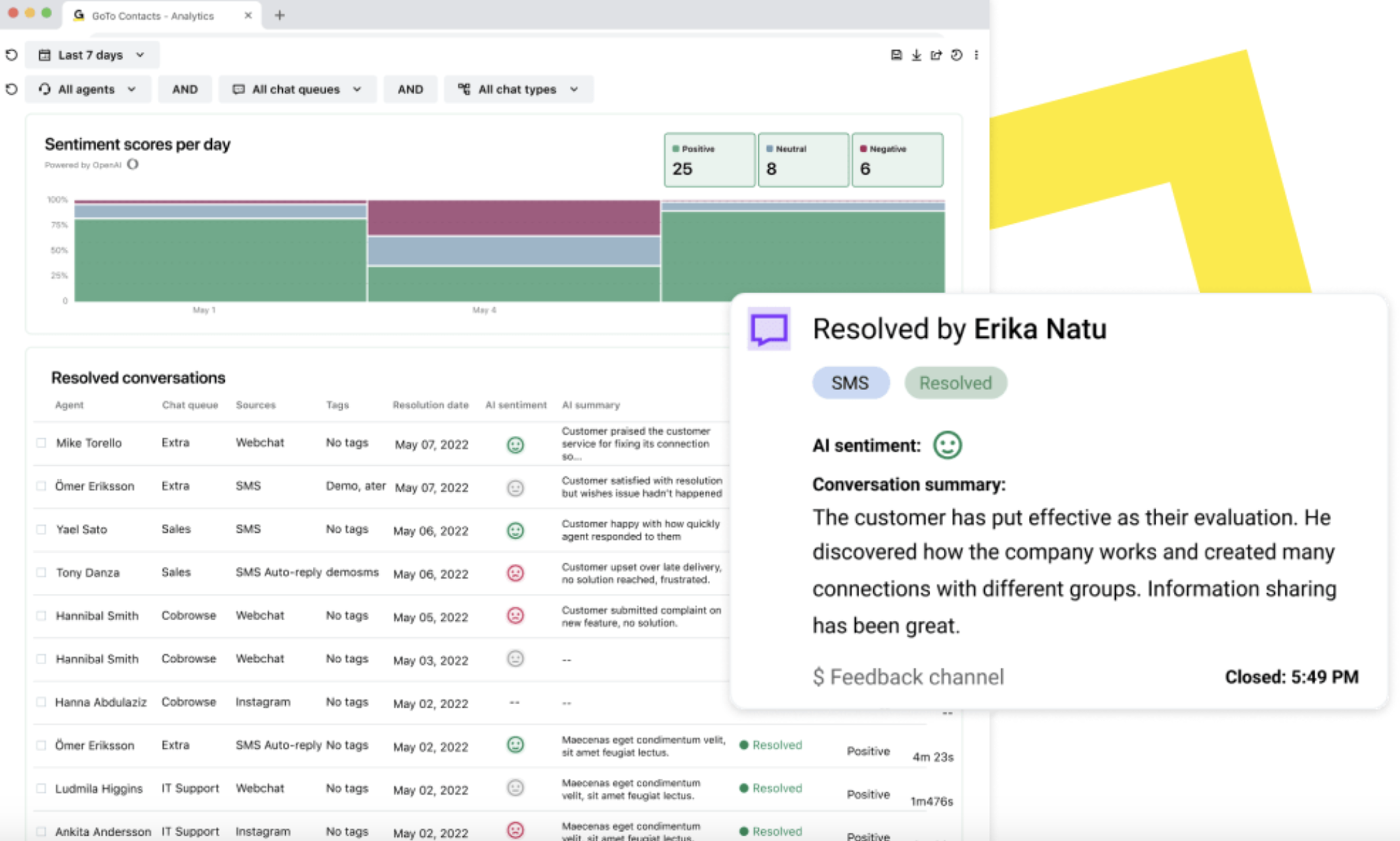The image size is (1400, 841).
Task: Click the 'Demo, ater' tags cell
Action: pyautogui.click(x=355, y=486)
